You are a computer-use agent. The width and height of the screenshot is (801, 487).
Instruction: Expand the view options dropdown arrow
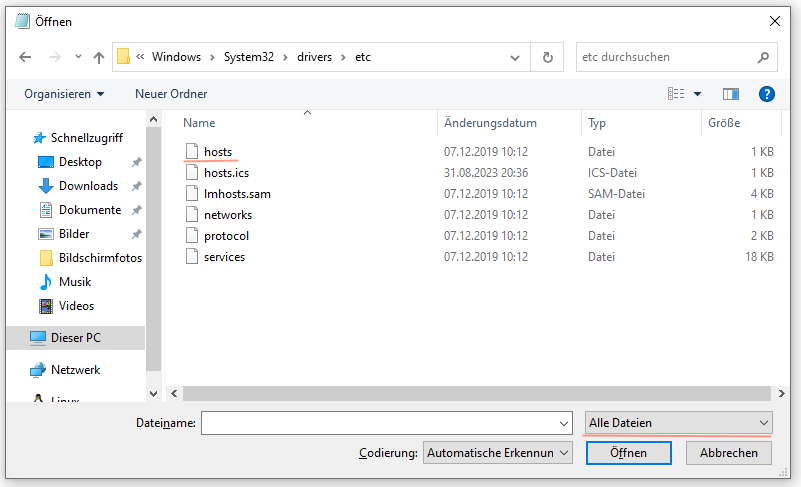coord(698,94)
